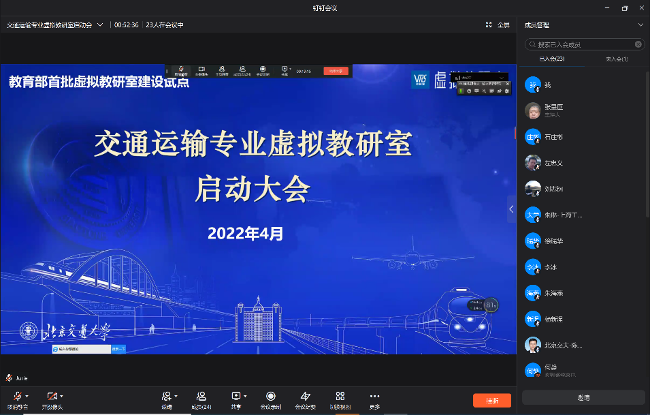Toggle the members (24) icon
The image size is (650, 416).
pos(201,397)
